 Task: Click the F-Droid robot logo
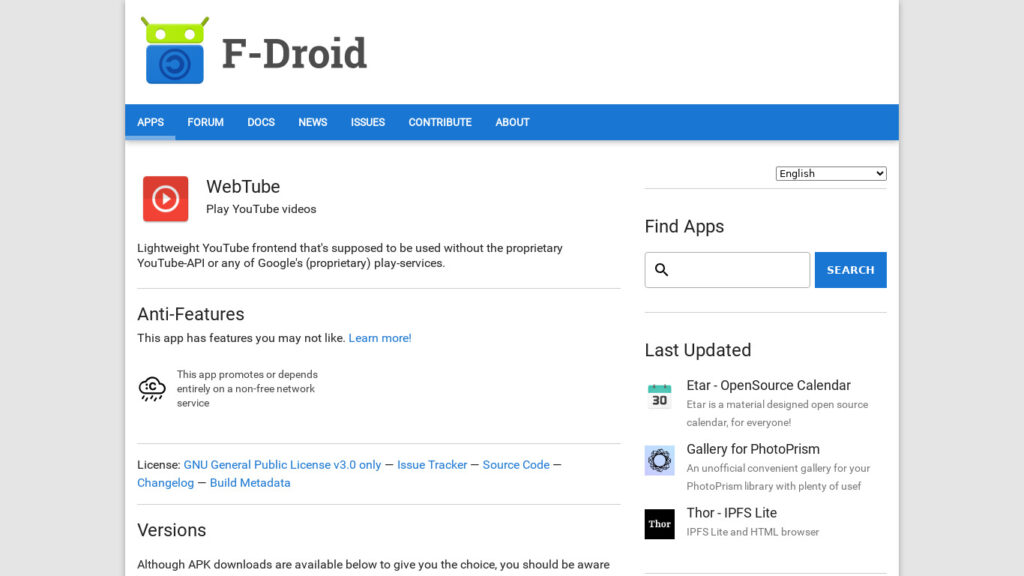click(x=175, y=50)
